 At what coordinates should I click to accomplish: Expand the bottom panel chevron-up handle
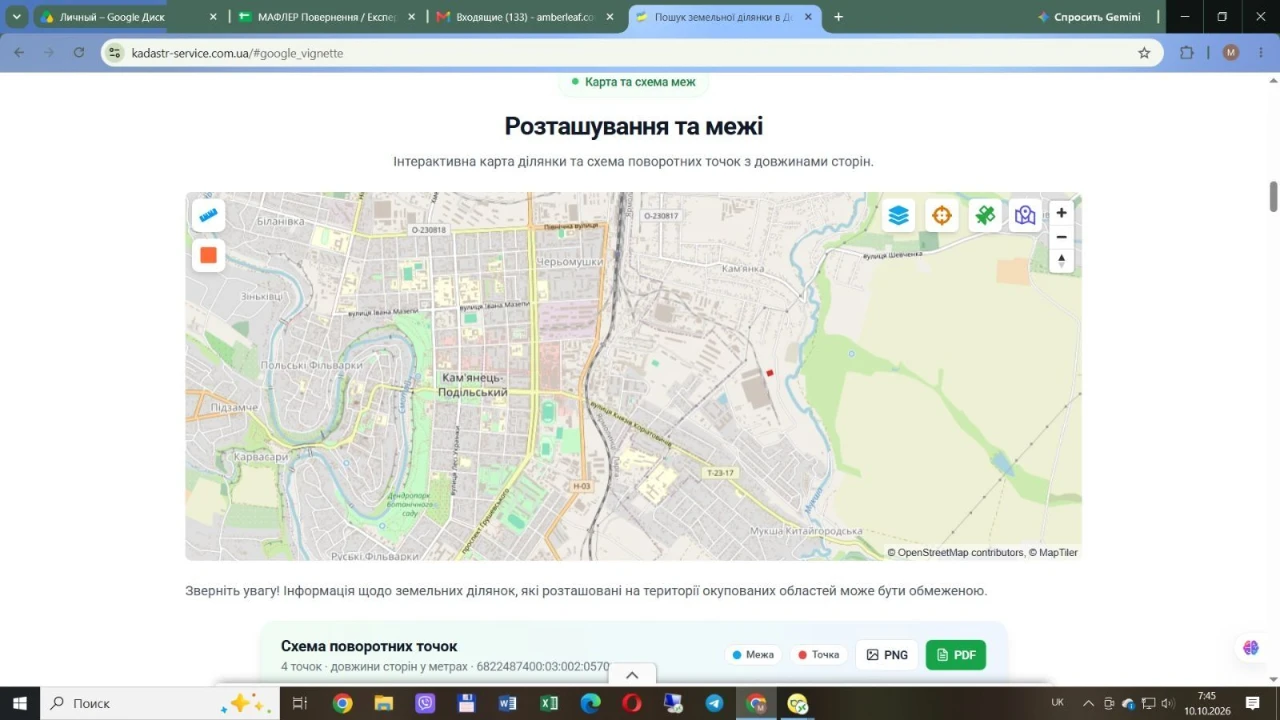[x=632, y=675]
